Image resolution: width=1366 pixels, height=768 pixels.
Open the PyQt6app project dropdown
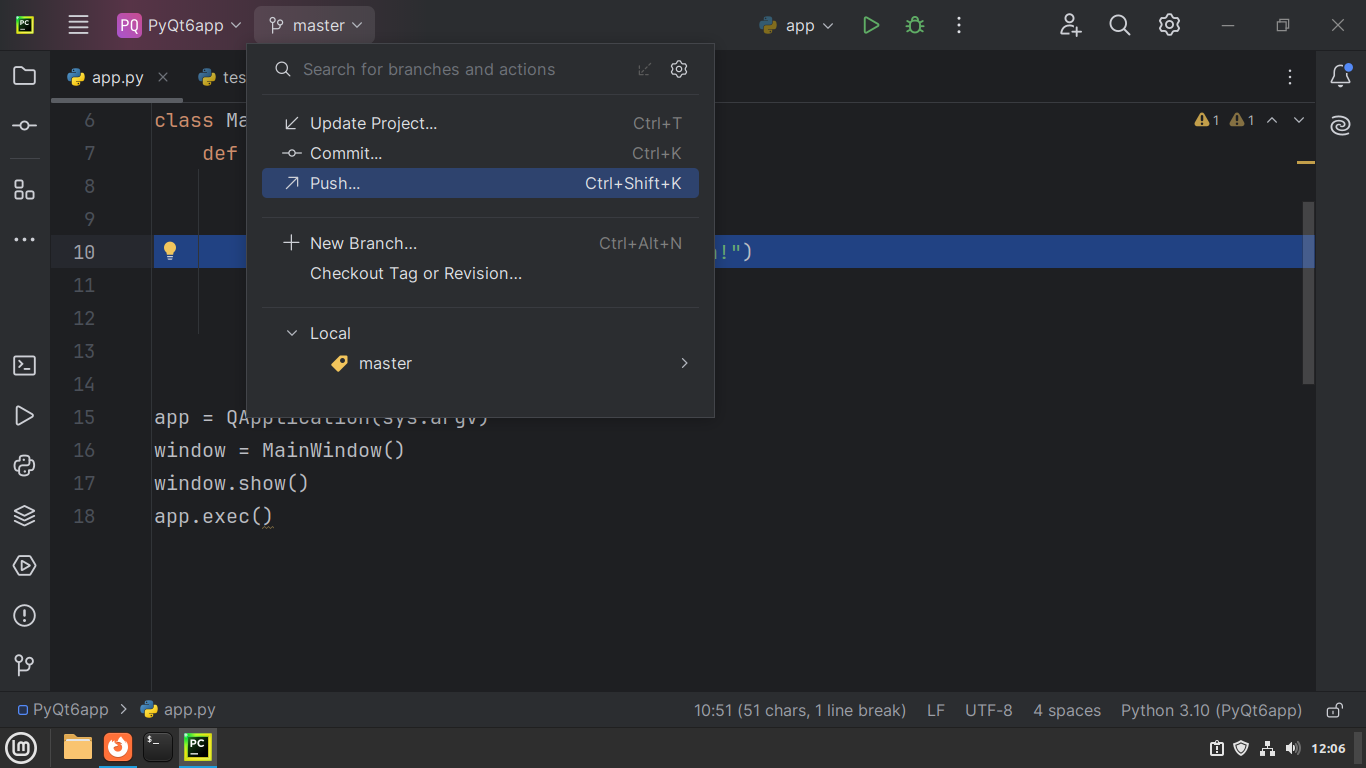(x=180, y=25)
